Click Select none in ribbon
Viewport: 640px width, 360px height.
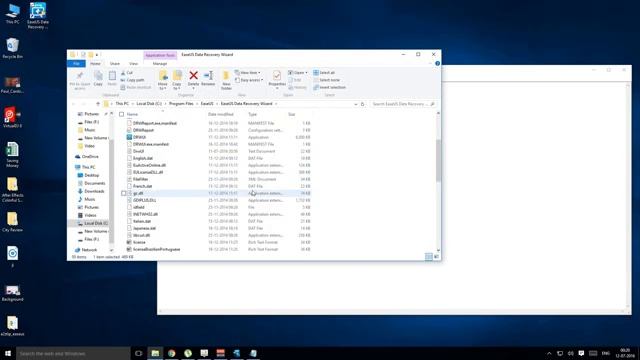[x=327, y=80]
